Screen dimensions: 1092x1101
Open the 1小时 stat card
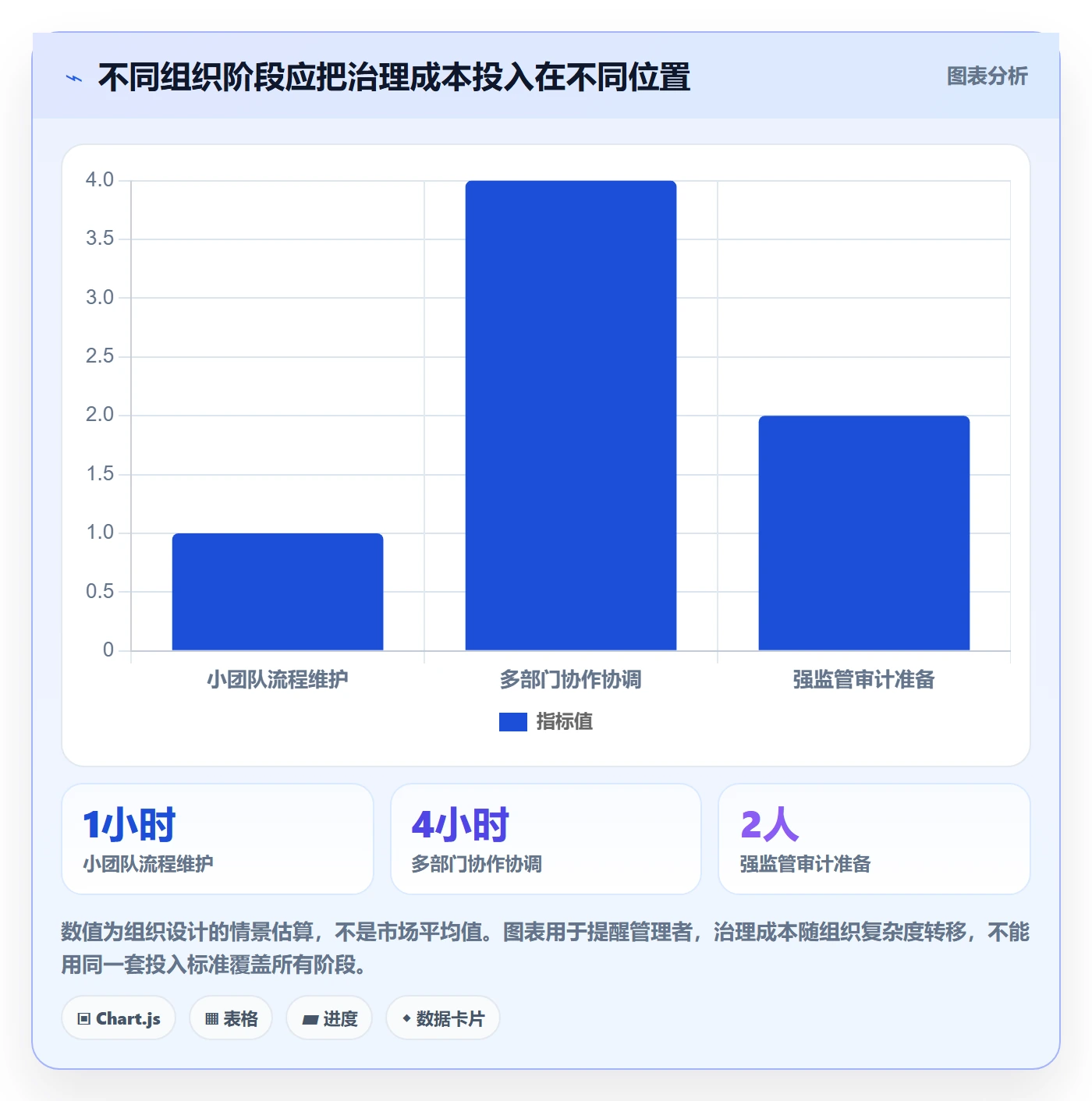[x=218, y=839]
